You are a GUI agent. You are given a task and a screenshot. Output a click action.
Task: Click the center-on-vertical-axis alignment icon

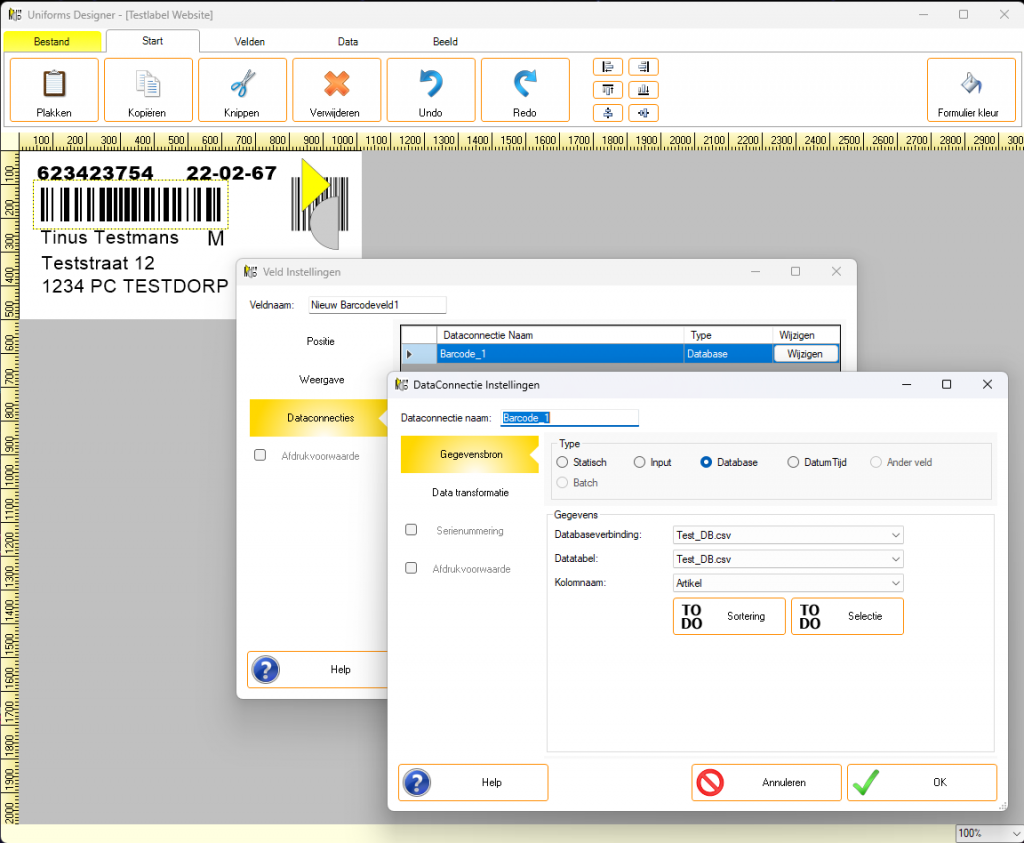coord(607,113)
